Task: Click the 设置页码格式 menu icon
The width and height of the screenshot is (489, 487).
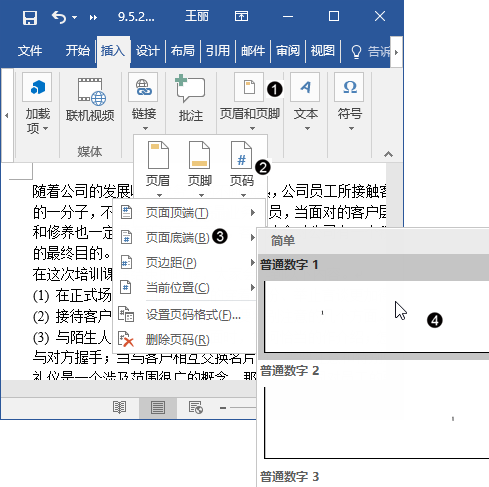Action: click(x=126, y=314)
